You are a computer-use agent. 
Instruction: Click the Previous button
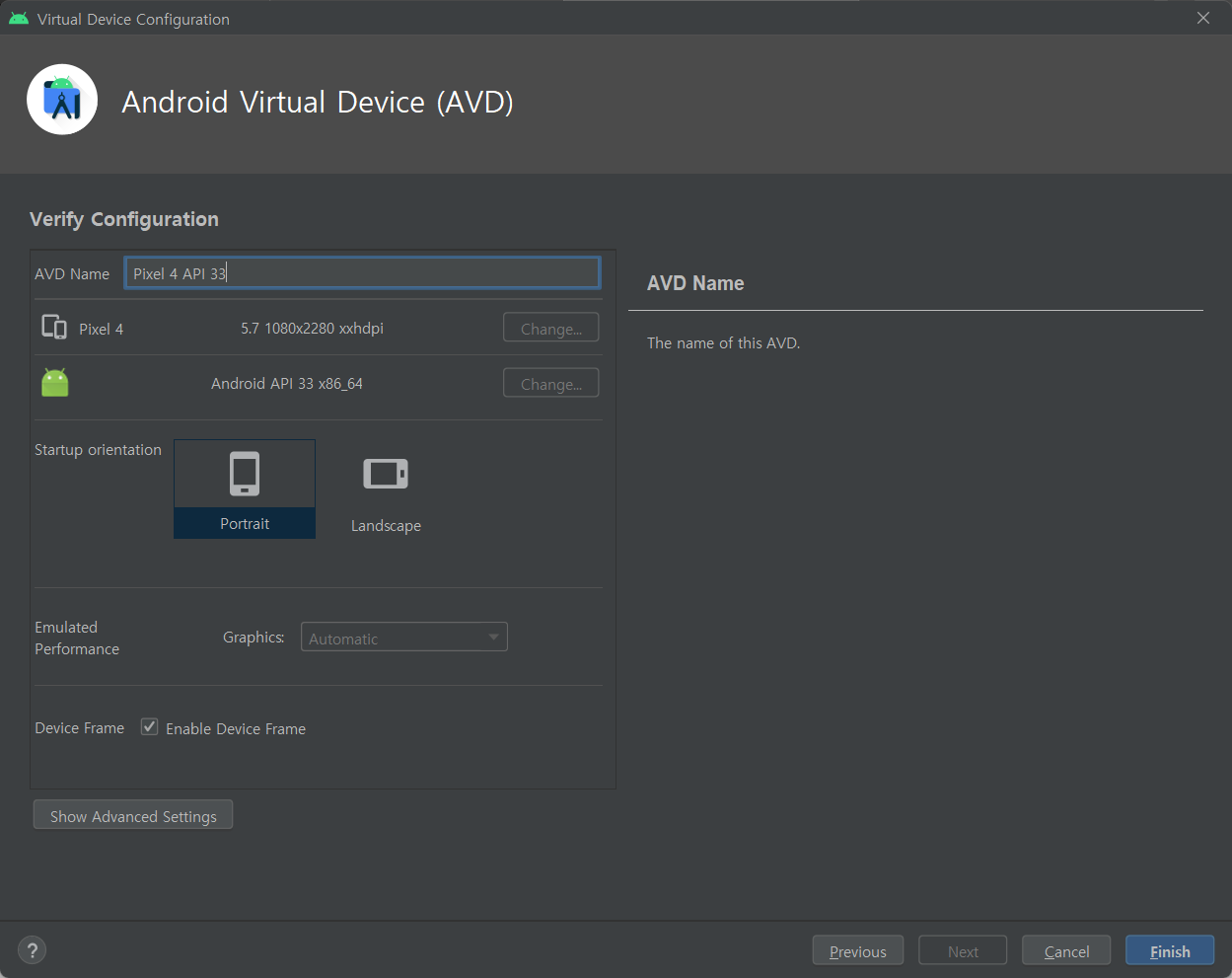tap(858, 951)
